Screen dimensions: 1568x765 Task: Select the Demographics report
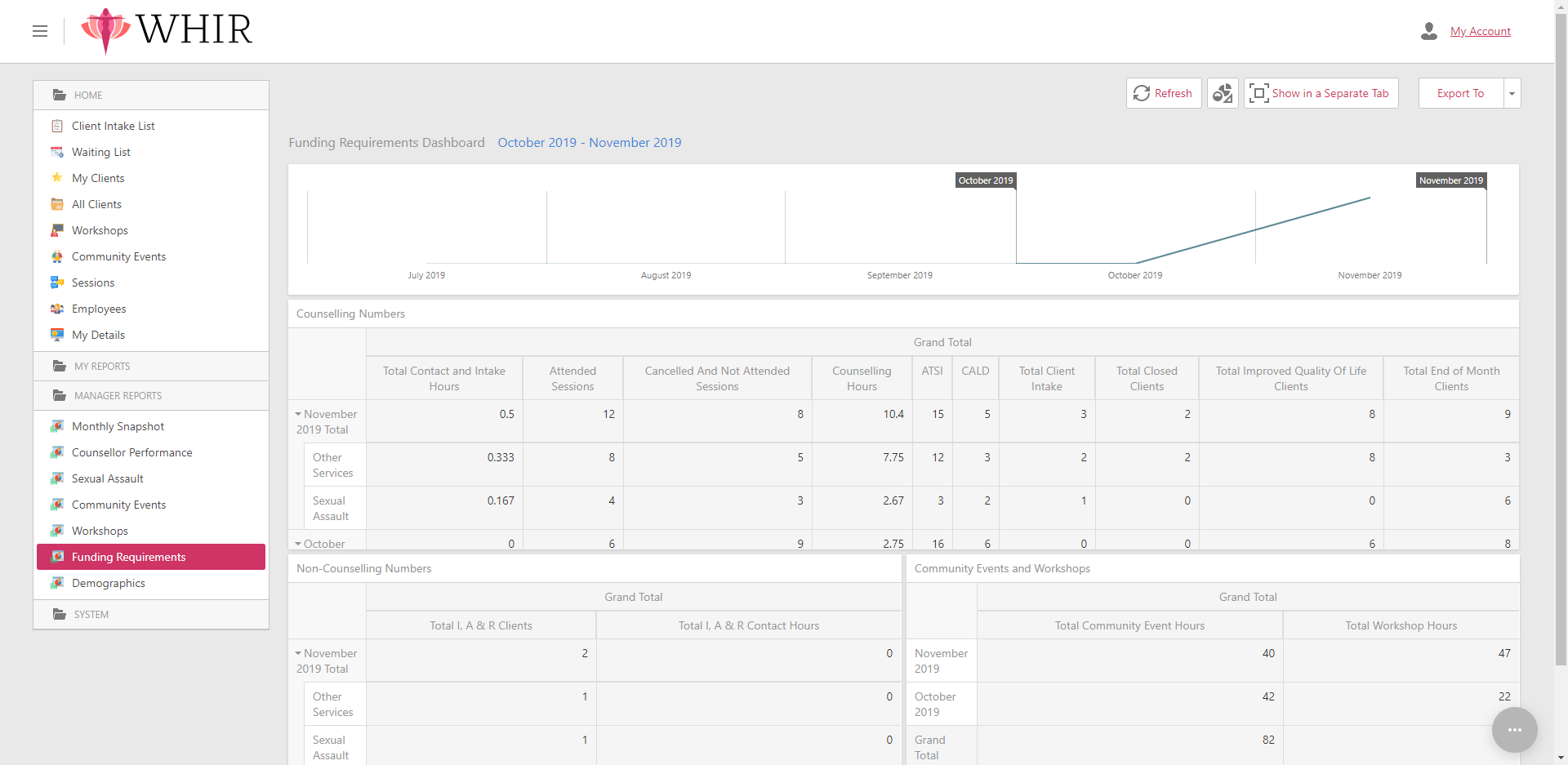pos(109,583)
